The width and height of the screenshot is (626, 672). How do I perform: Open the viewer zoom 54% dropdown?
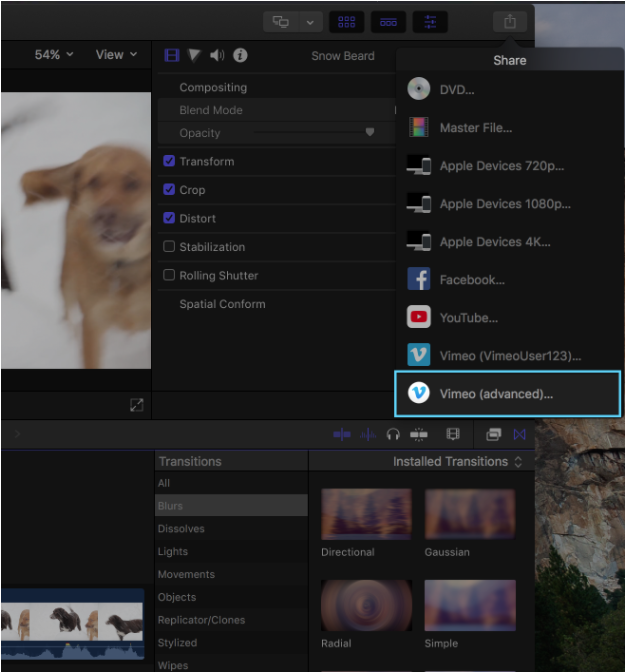pyautogui.click(x=54, y=55)
